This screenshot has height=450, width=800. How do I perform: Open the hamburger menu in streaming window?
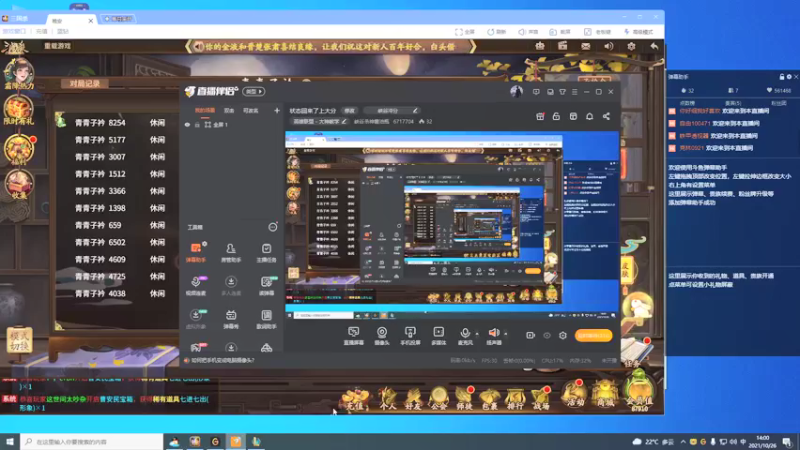click(x=574, y=92)
